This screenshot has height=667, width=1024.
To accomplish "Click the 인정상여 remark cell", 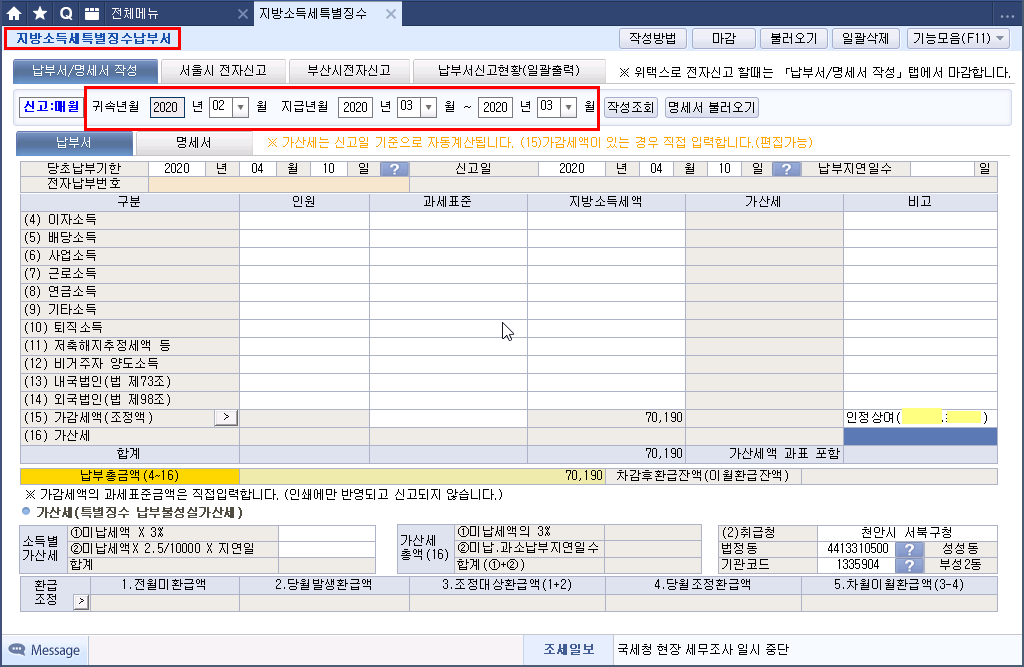I will 920,417.
